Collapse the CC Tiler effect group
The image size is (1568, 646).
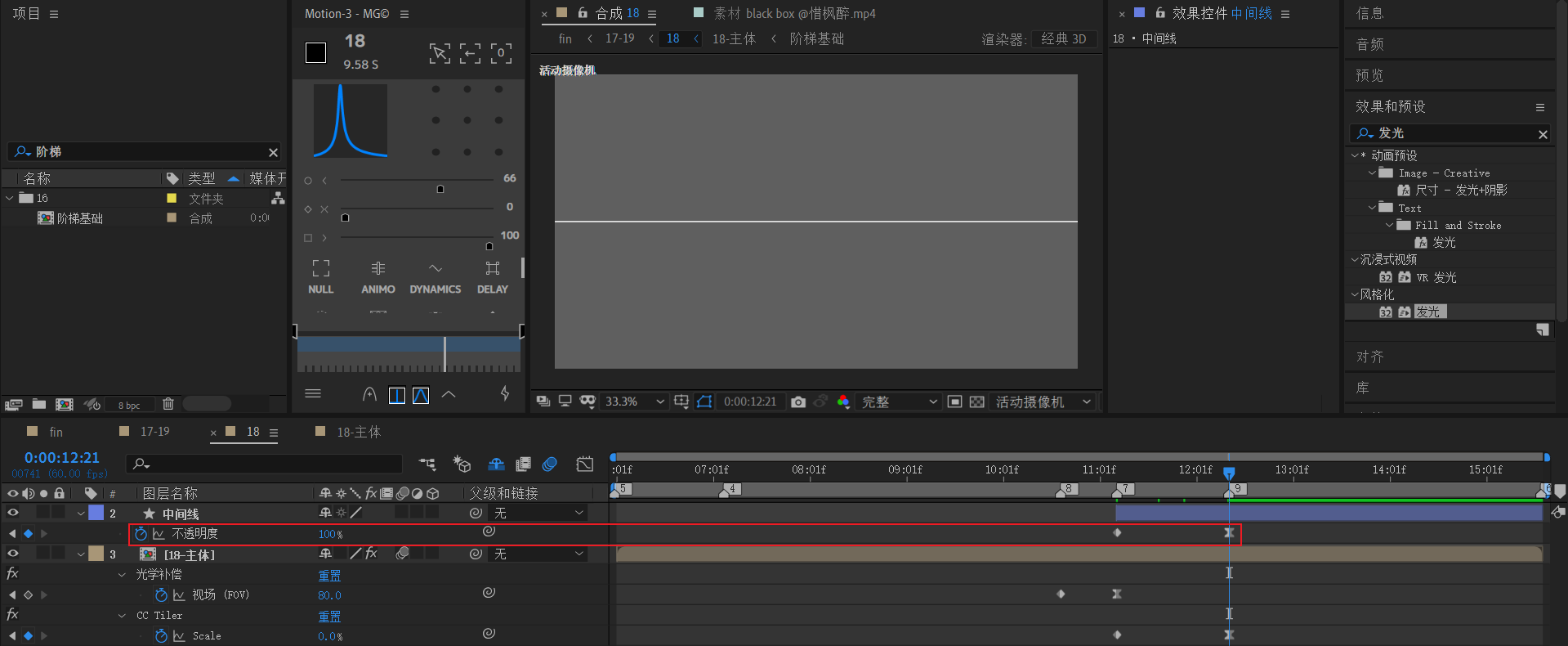[x=122, y=616]
